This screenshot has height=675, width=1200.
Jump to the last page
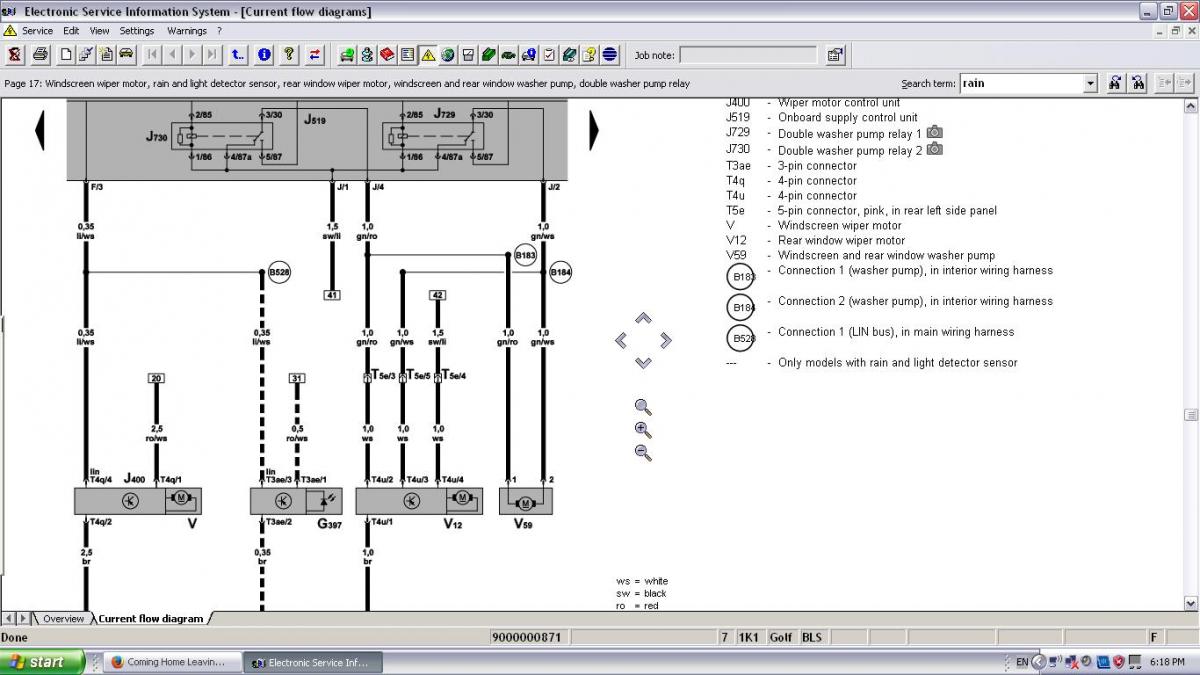click(213, 54)
